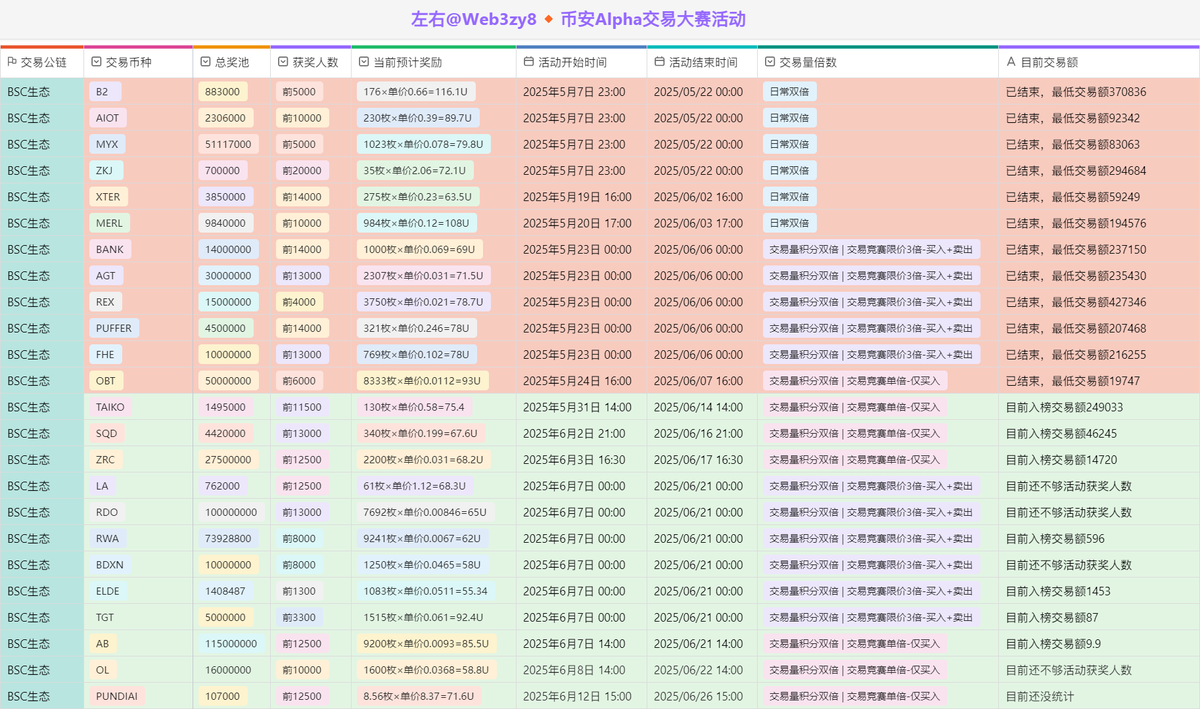Click prize pool value 883000

point(222,92)
